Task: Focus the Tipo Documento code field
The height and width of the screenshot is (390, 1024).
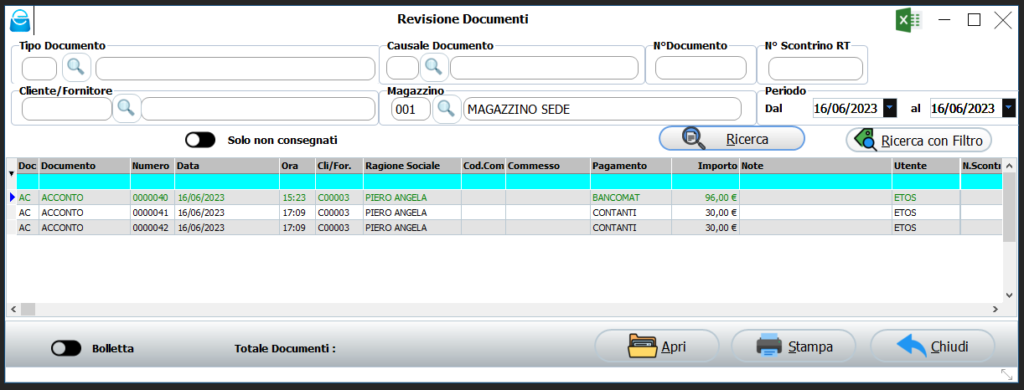Action: click(x=39, y=68)
